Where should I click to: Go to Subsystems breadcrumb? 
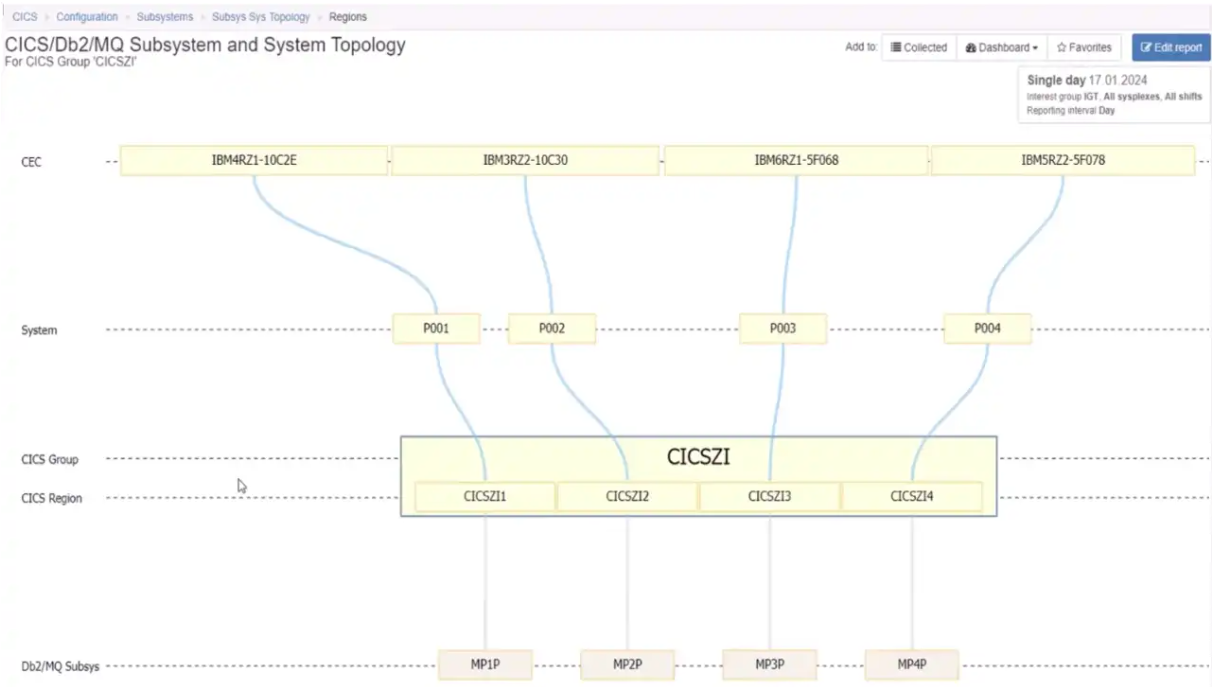coord(165,17)
